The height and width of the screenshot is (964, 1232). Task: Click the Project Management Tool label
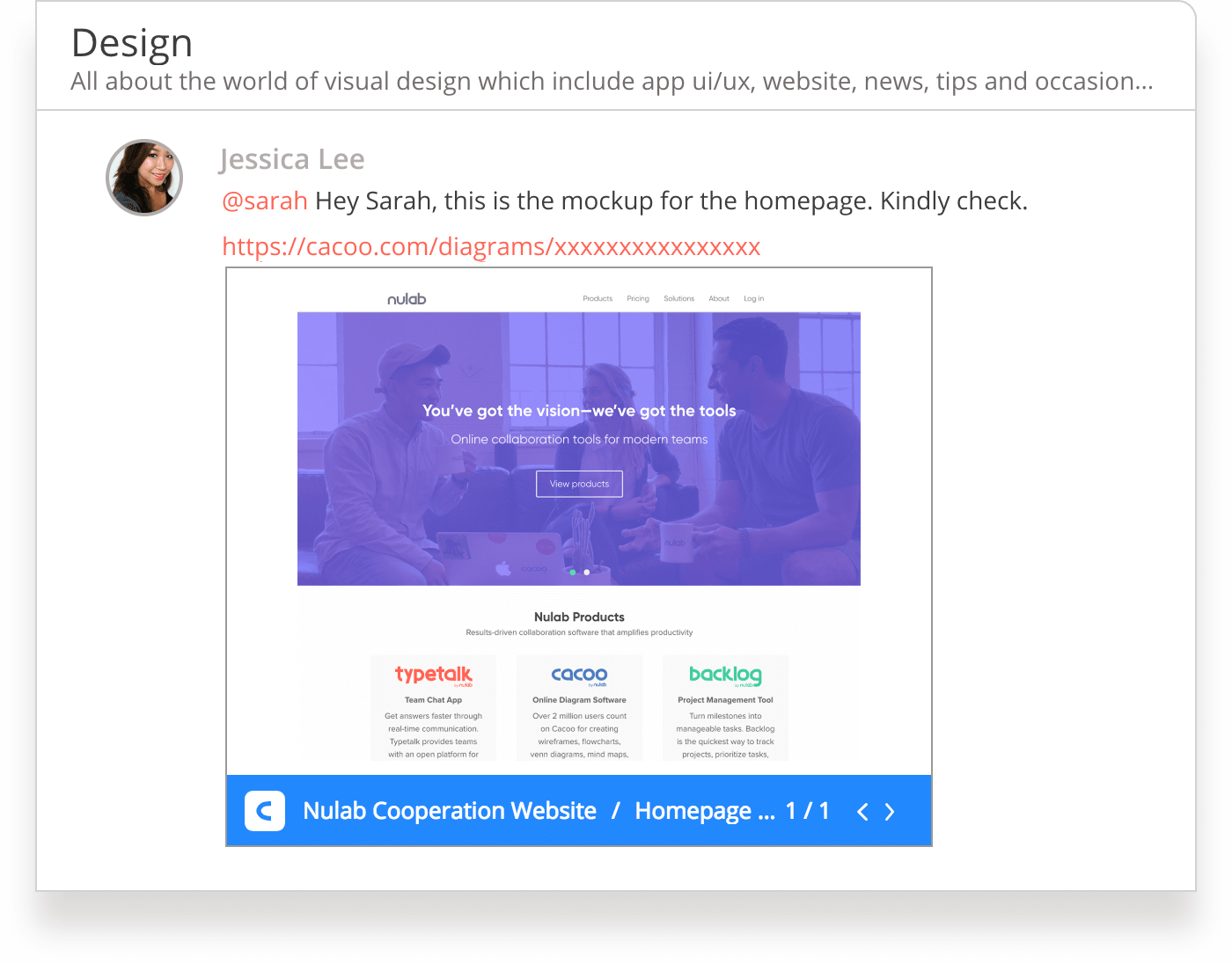tap(725, 700)
